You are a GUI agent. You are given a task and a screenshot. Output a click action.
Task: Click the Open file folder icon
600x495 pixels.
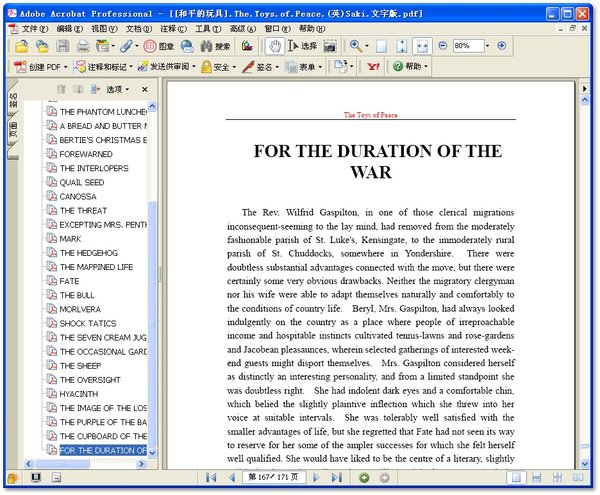coord(21,46)
